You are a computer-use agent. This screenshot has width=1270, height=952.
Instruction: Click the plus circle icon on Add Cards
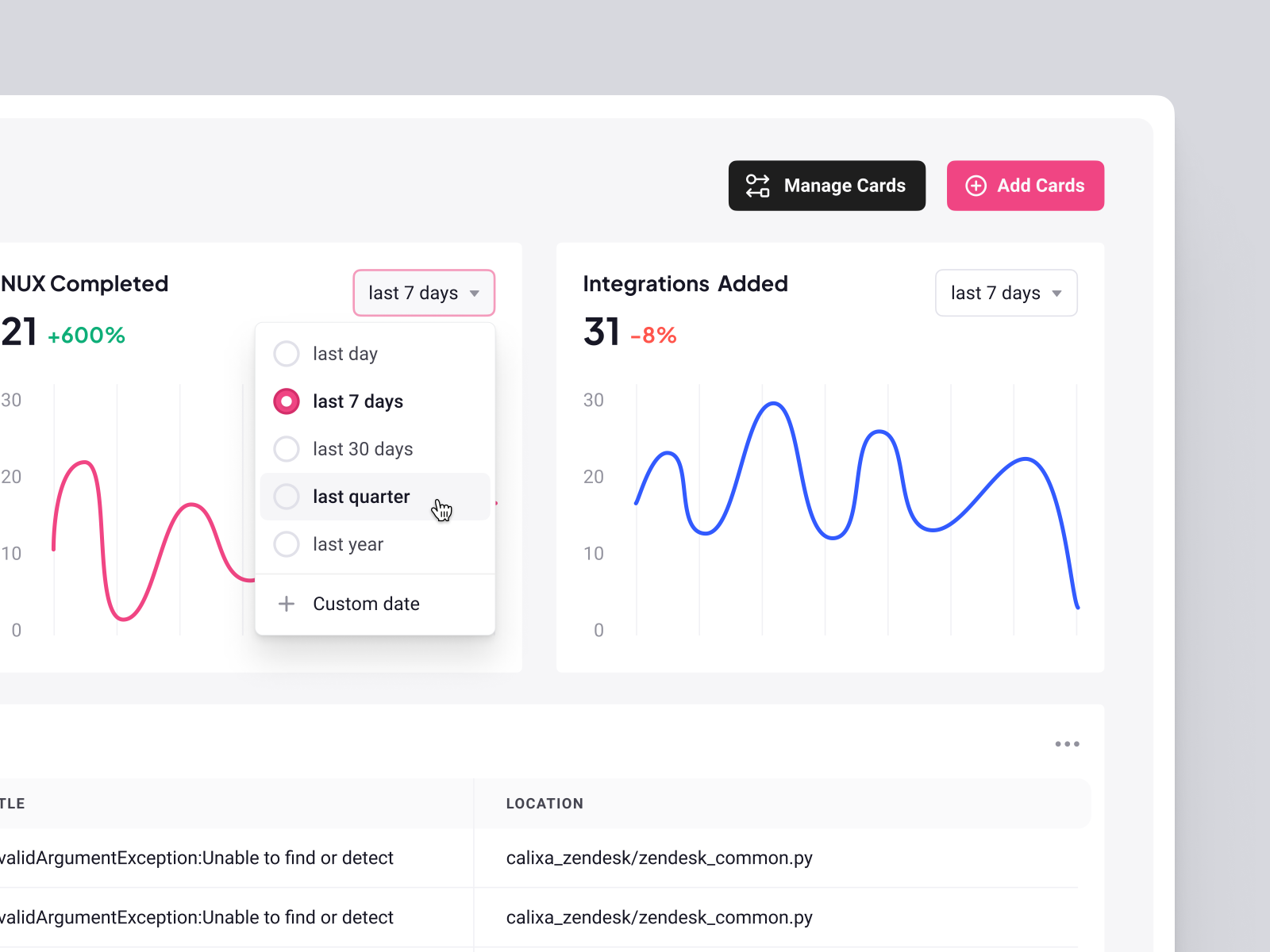(x=976, y=185)
